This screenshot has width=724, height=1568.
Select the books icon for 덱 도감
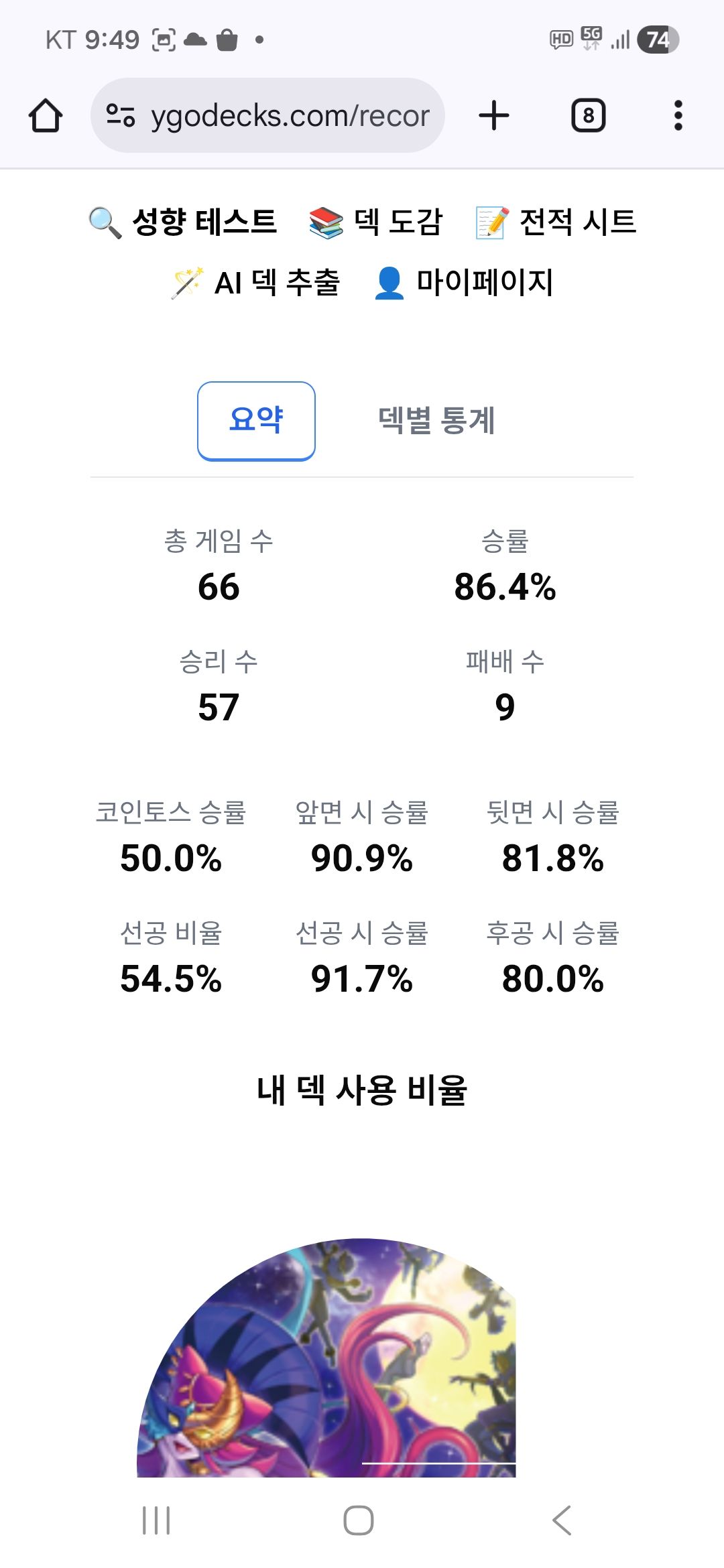point(326,223)
